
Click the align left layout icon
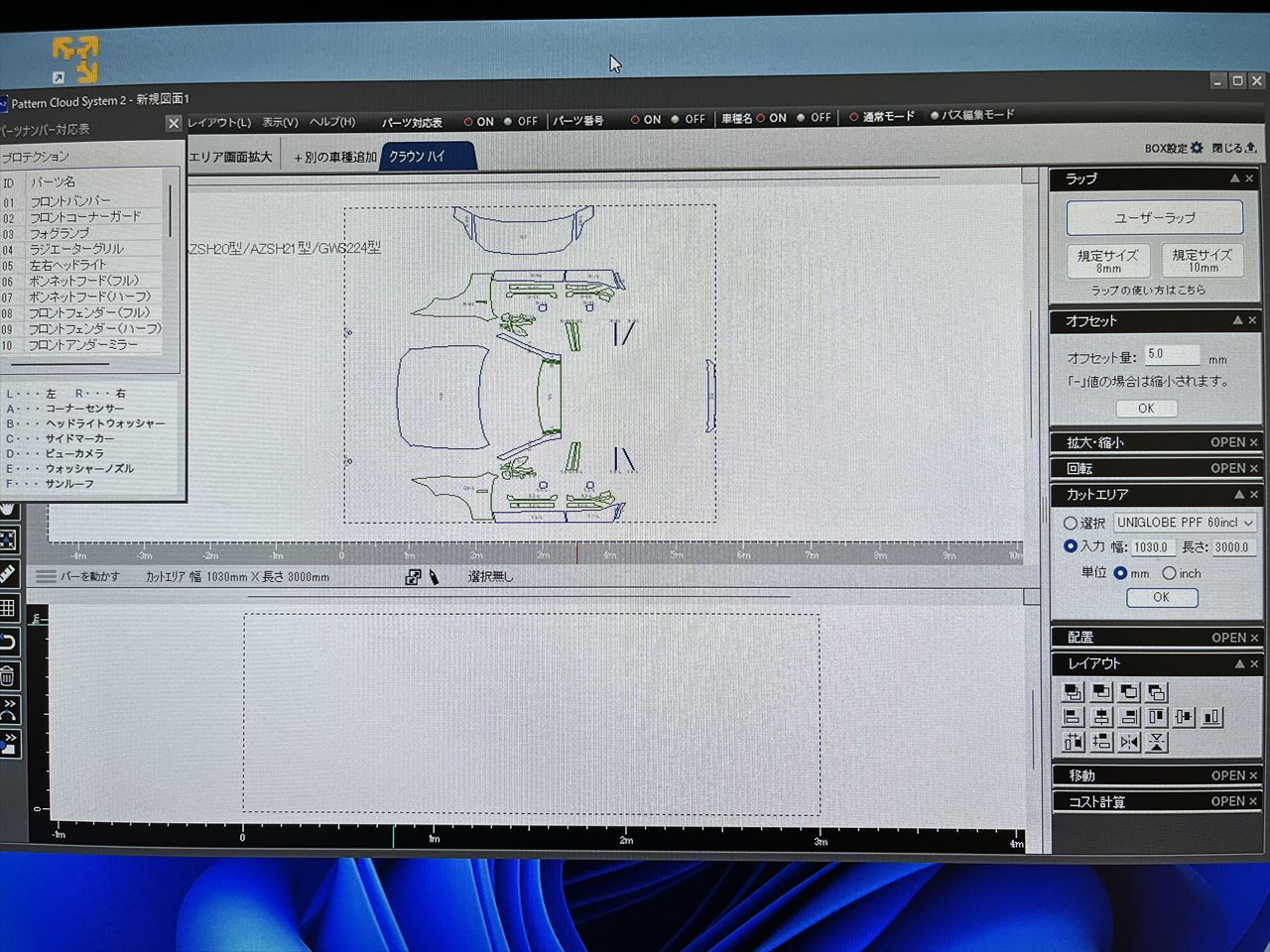pos(1073,717)
